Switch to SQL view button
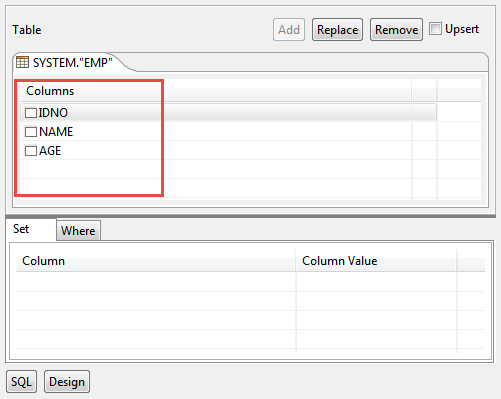Viewport: 501px width, 399px height. tap(21, 381)
